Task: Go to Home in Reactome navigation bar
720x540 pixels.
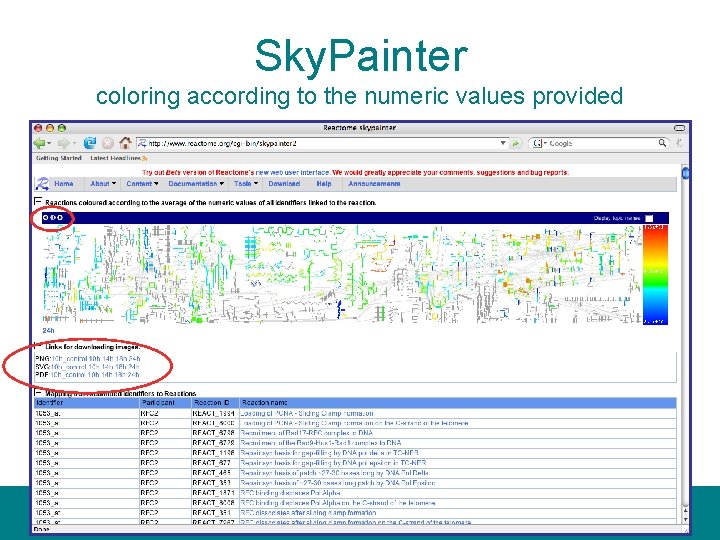Action: 63,184
